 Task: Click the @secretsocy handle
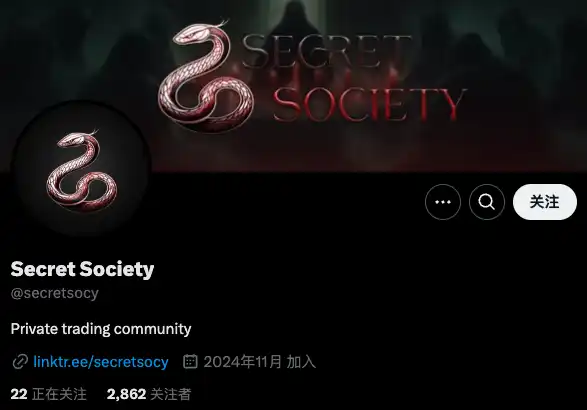[55, 293]
